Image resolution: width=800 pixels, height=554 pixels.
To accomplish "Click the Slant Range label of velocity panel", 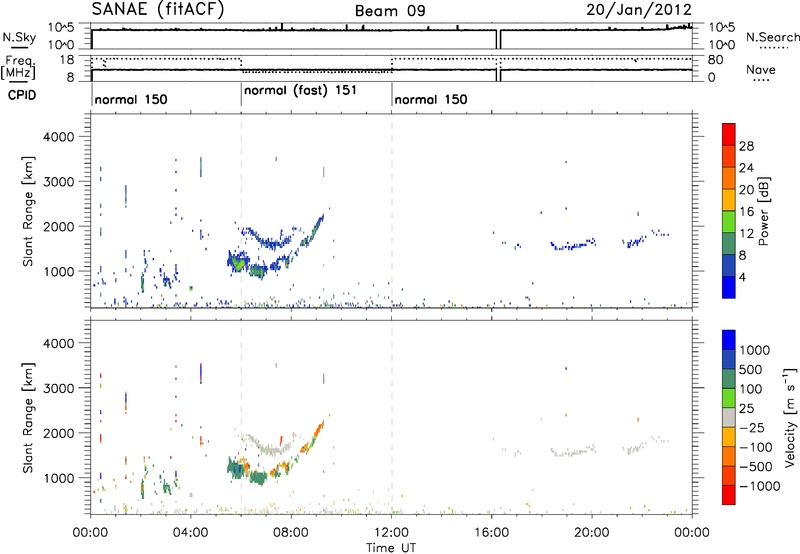I will point(28,418).
